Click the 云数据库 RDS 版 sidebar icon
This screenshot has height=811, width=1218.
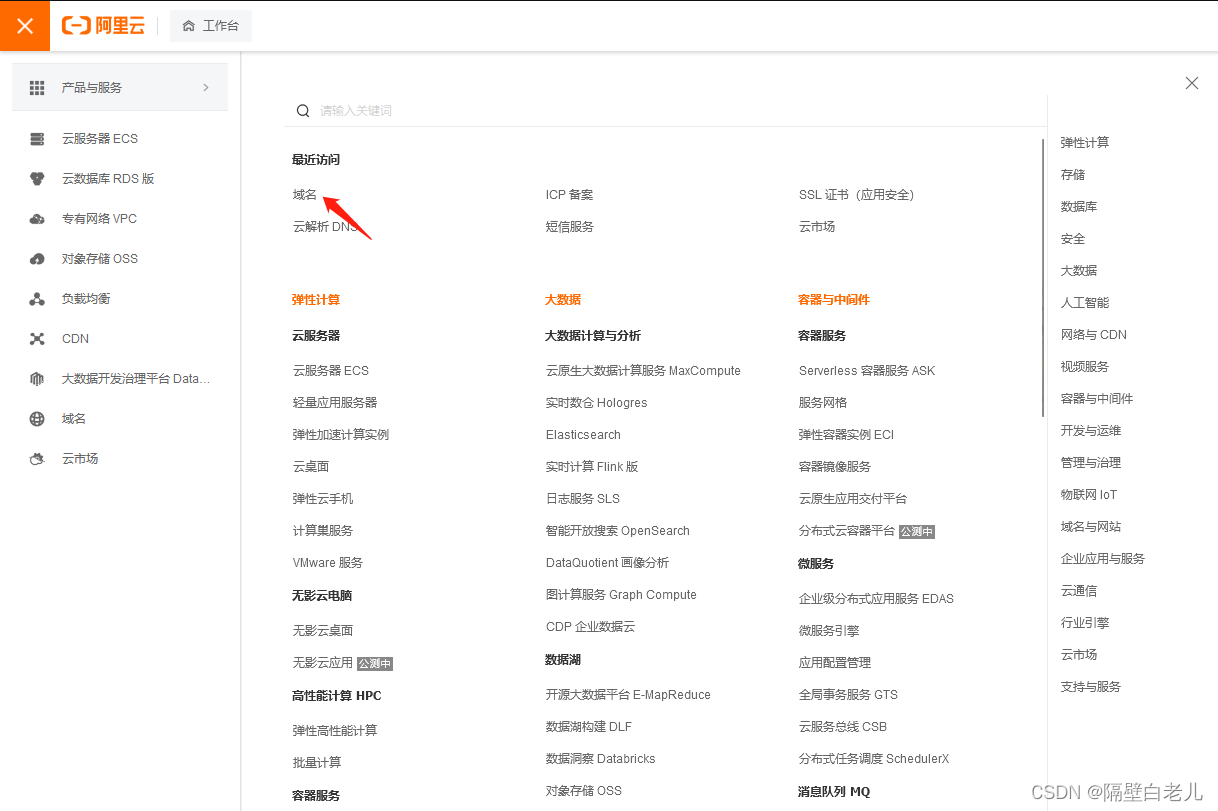point(37,179)
